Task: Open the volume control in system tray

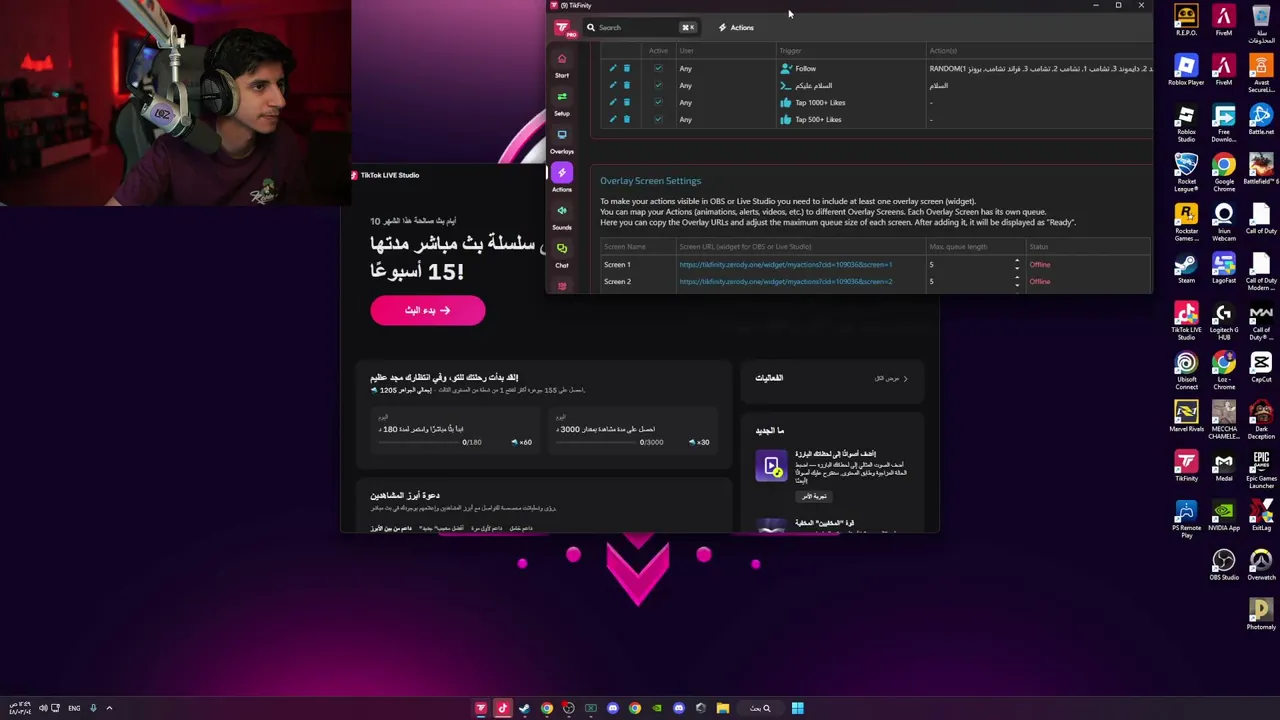Action: 43,708
